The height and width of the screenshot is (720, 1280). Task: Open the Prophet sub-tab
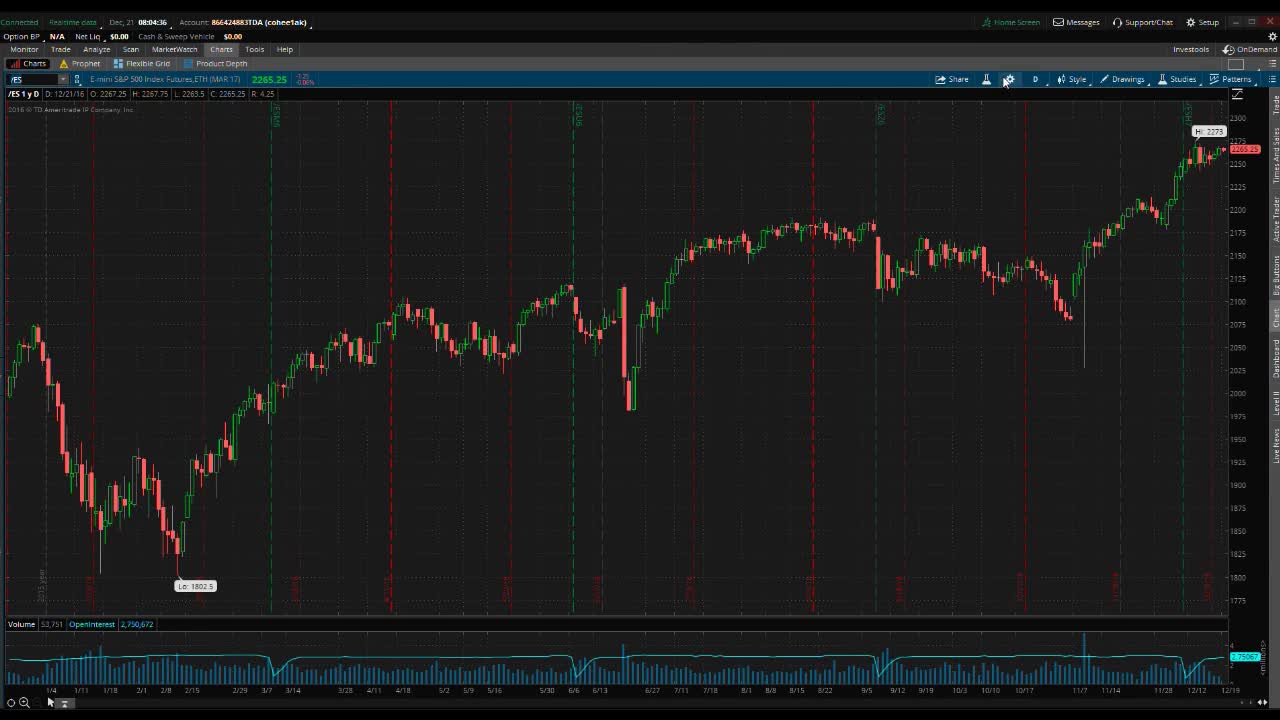pyautogui.click(x=80, y=63)
